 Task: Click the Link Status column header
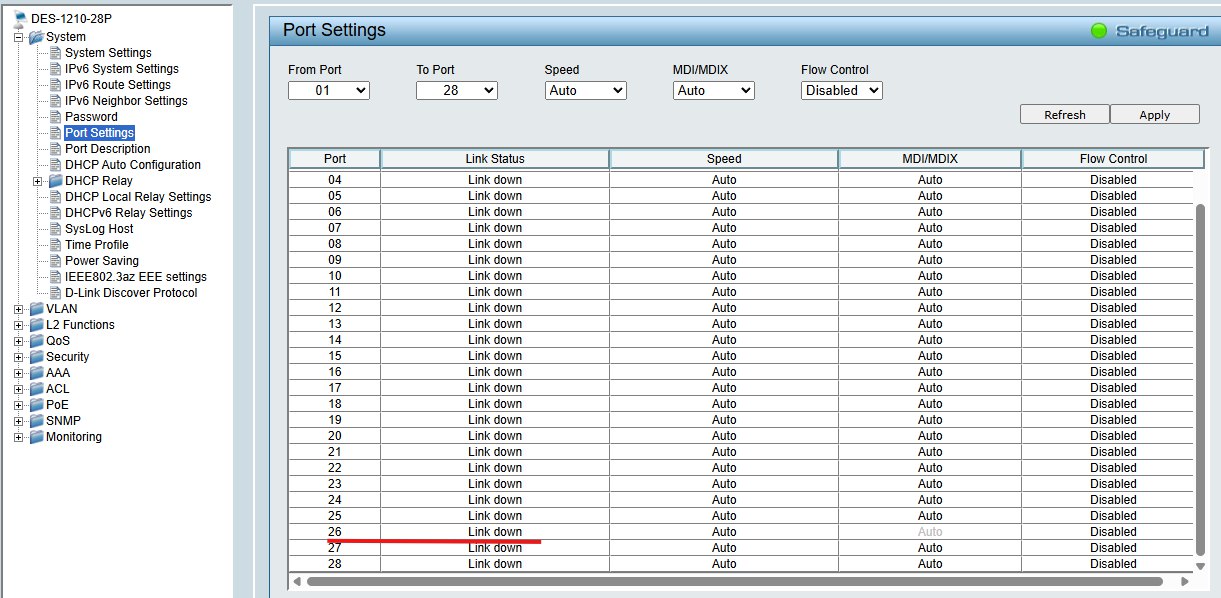pyautogui.click(x=495, y=159)
